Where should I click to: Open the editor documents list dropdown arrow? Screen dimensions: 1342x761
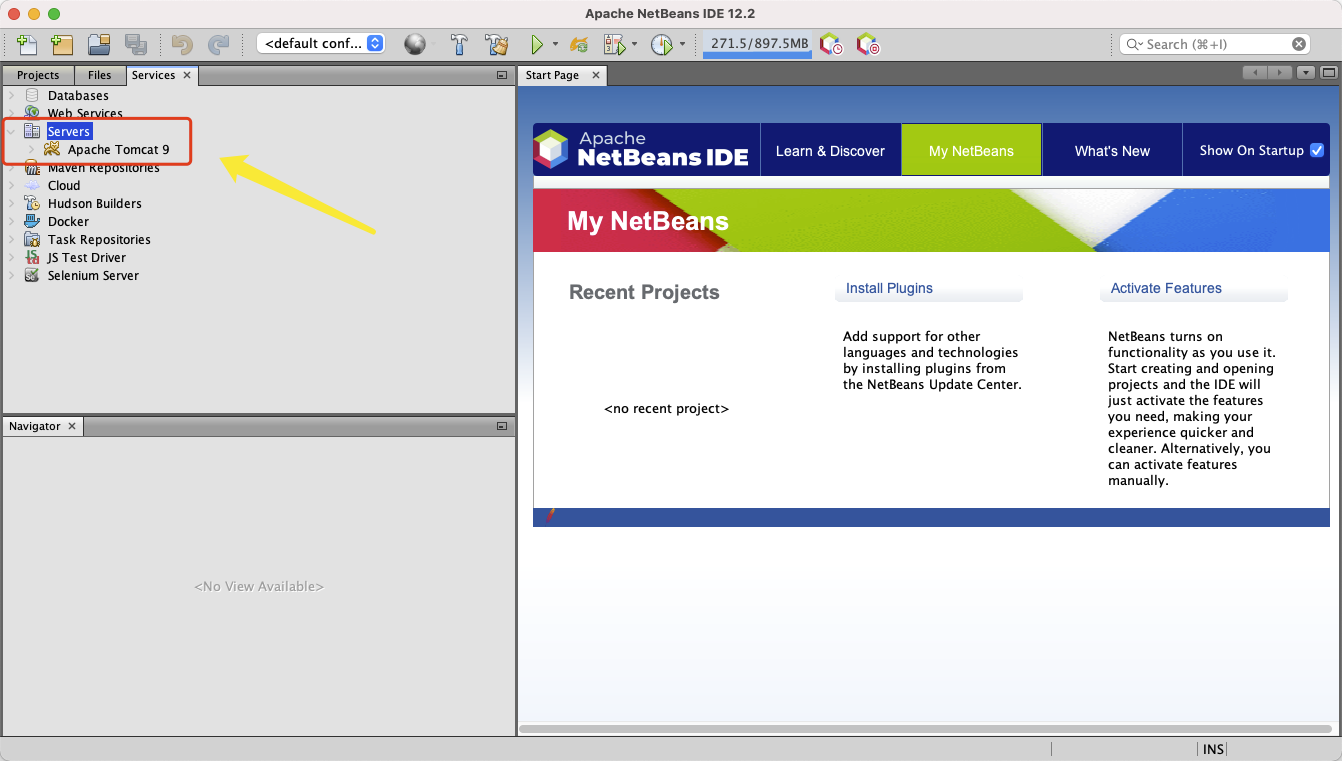[x=1306, y=73]
